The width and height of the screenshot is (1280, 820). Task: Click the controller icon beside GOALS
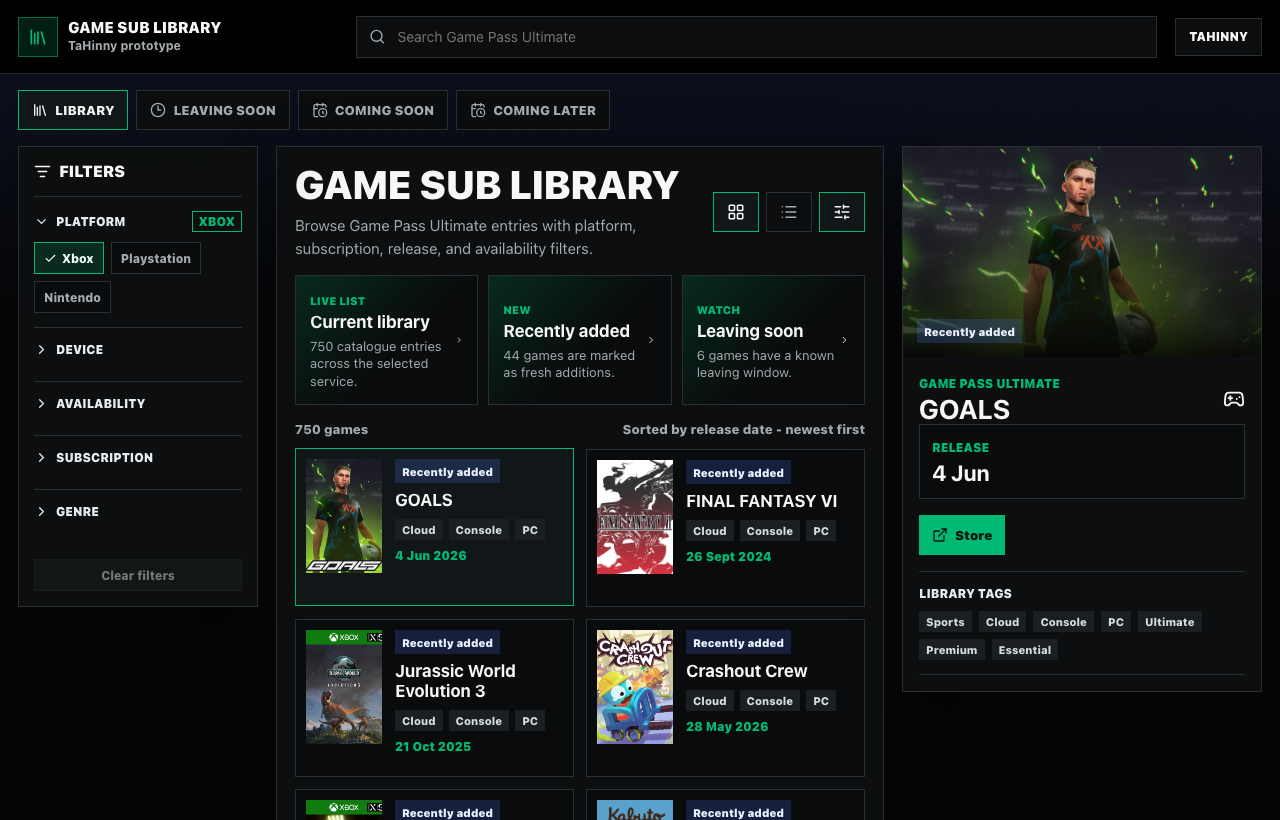pos(1234,399)
